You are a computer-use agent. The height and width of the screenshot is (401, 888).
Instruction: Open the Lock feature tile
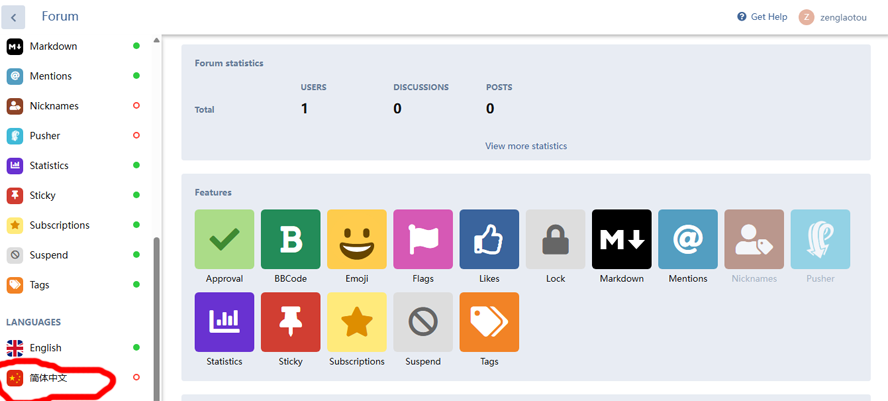(x=555, y=239)
